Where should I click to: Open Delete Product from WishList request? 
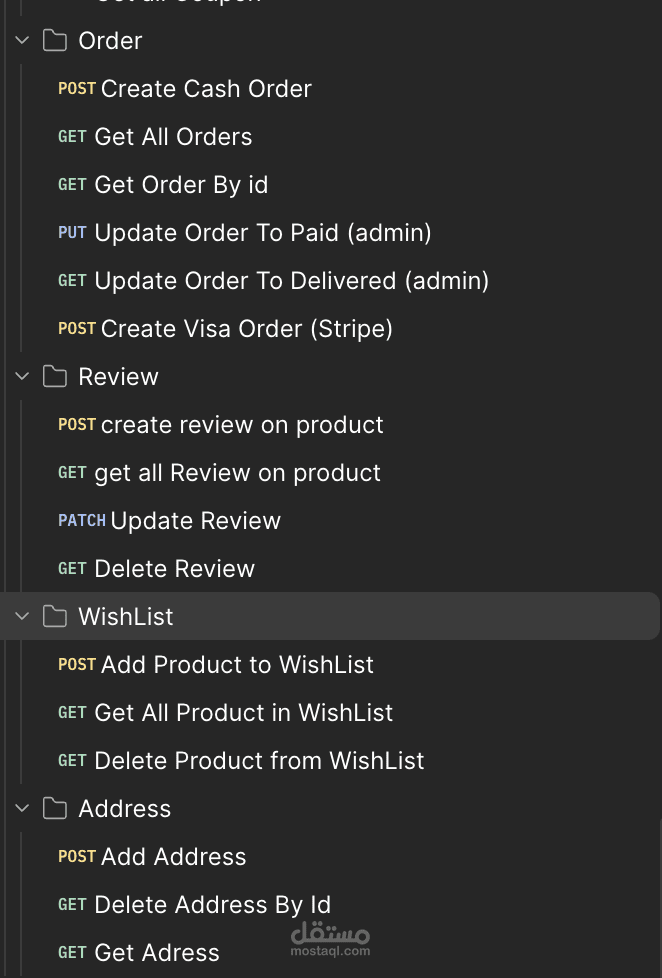click(x=258, y=761)
